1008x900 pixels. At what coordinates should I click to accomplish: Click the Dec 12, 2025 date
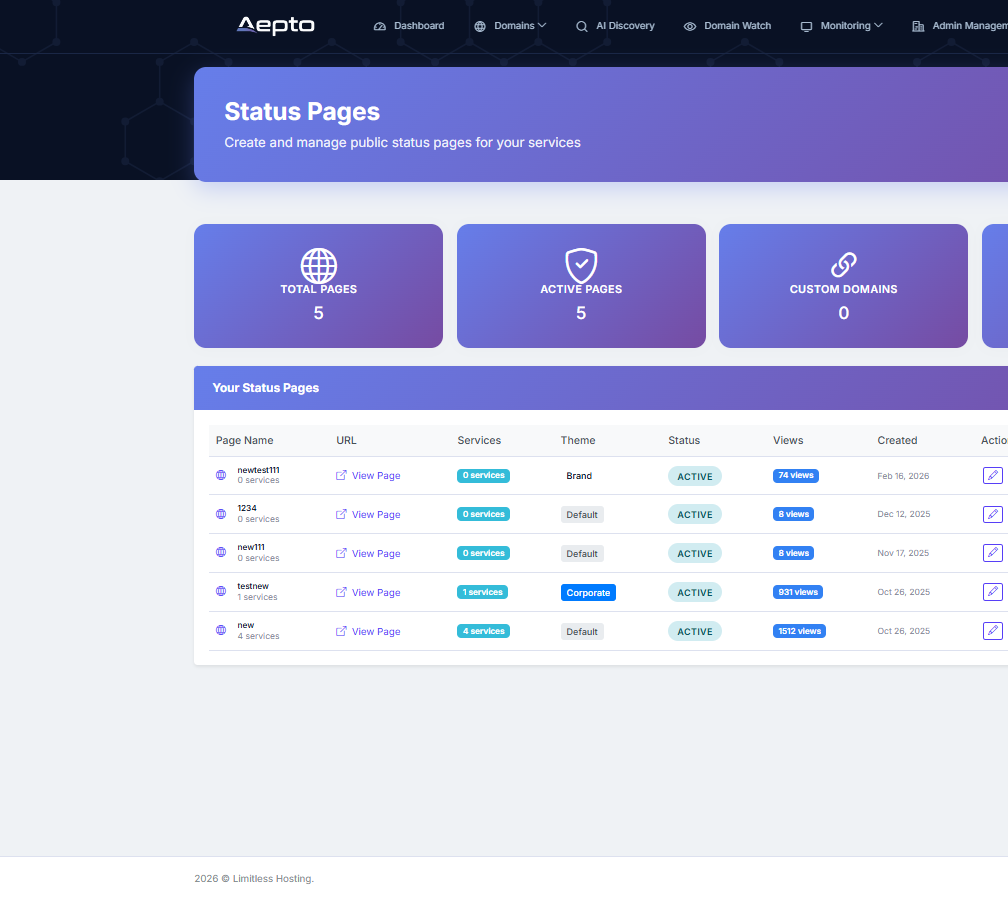pos(904,514)
